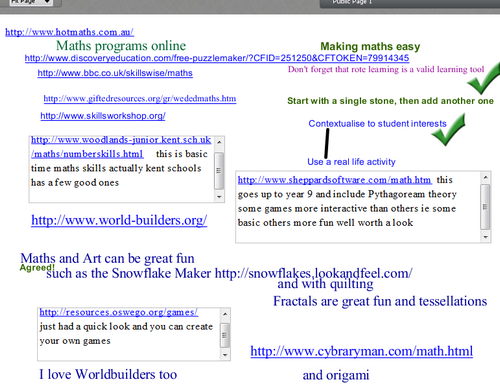Viewport: 500px width, 390px height.
Task: Click the scrollbar thumb in the sheppardsoftware box
Action: point(485,207)
